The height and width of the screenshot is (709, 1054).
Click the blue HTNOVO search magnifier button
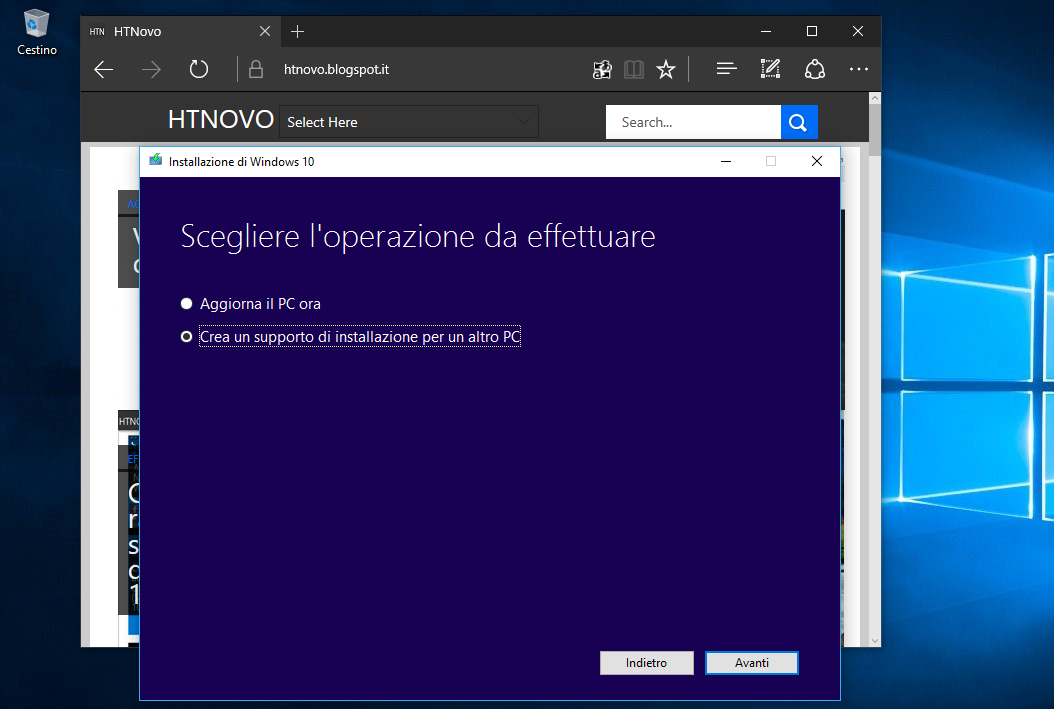pyautogui.click(x=799, y=122)
